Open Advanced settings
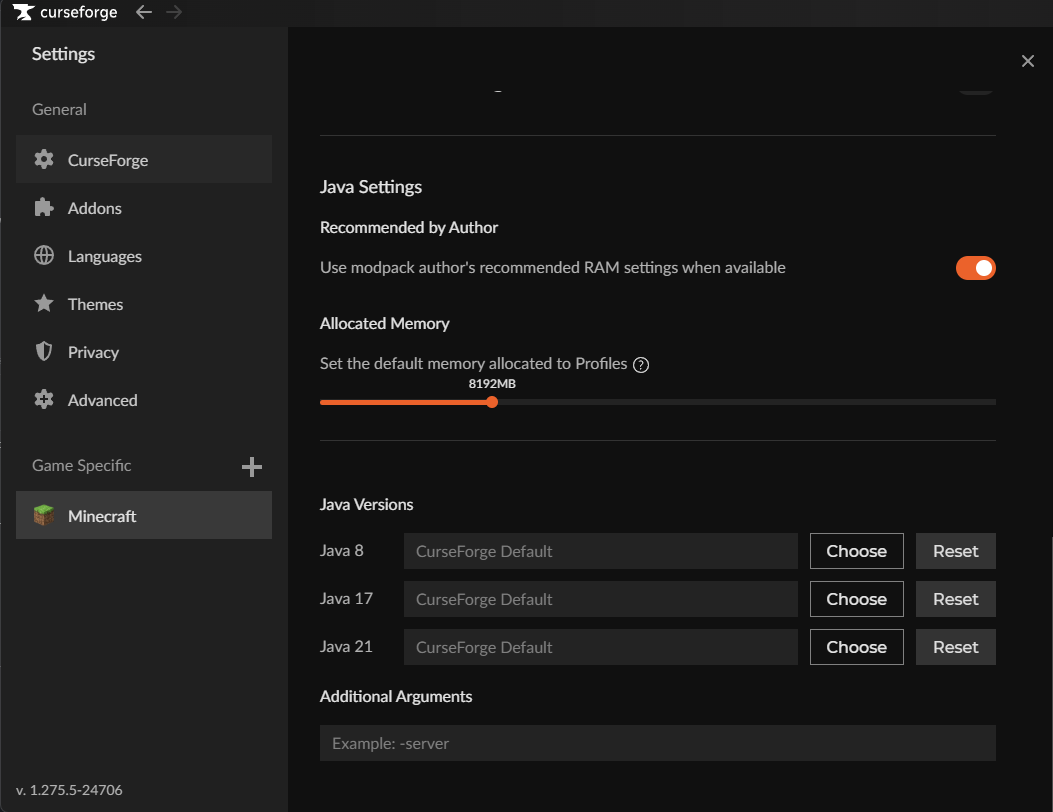 [144, 400]
